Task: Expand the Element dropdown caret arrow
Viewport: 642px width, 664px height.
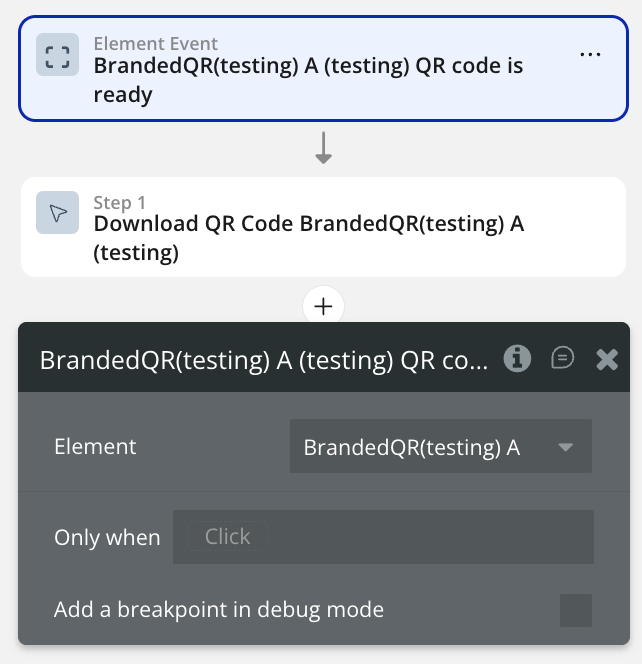Action: tap(566, 447)
